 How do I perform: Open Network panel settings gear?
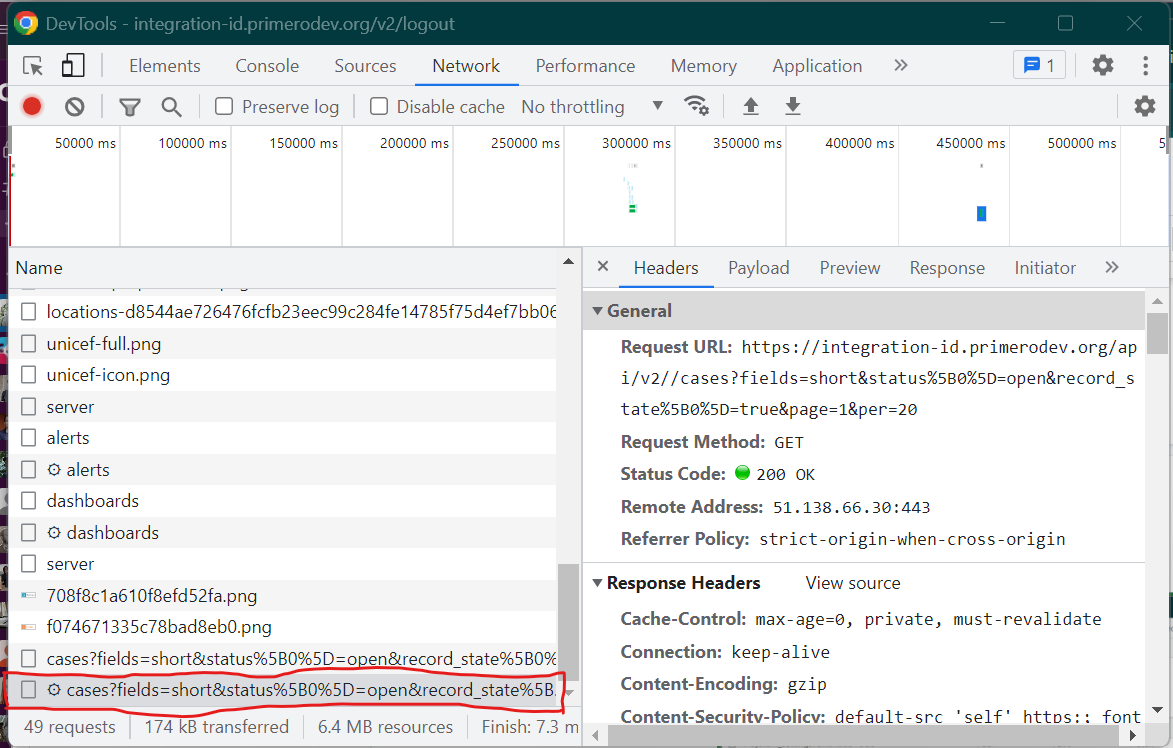pyautogui.click(x=1145, y=106)
